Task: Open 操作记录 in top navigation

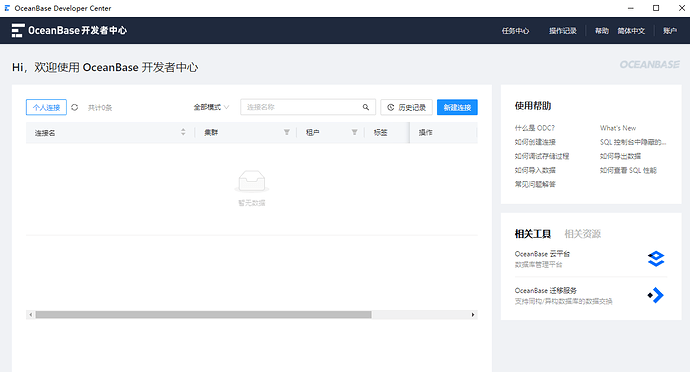Action: 562,31
